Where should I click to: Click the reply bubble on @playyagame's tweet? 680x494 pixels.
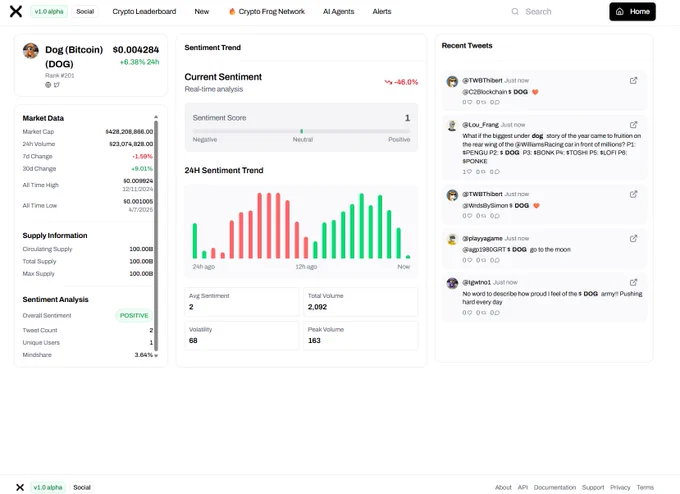(497, 260)
